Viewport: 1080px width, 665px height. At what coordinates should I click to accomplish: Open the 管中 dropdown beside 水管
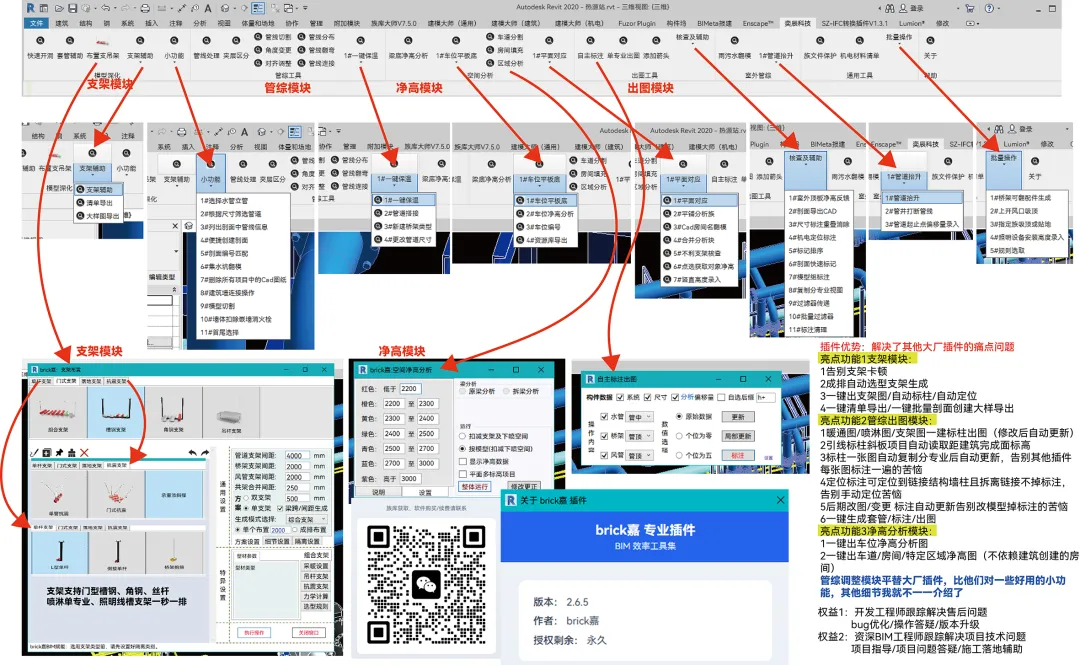click(x=639, y=417)
